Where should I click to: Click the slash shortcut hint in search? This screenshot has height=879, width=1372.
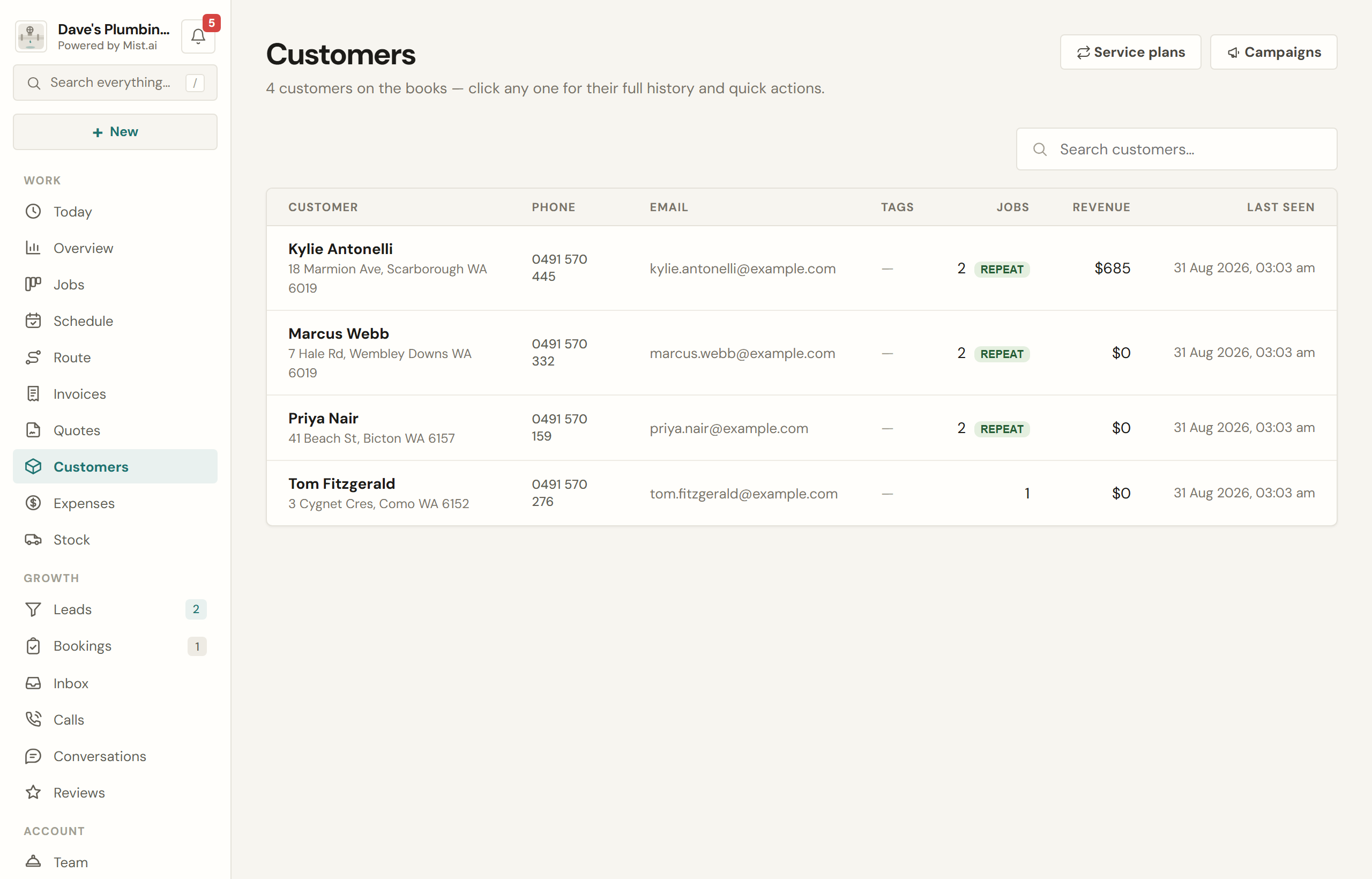point(195,83)
